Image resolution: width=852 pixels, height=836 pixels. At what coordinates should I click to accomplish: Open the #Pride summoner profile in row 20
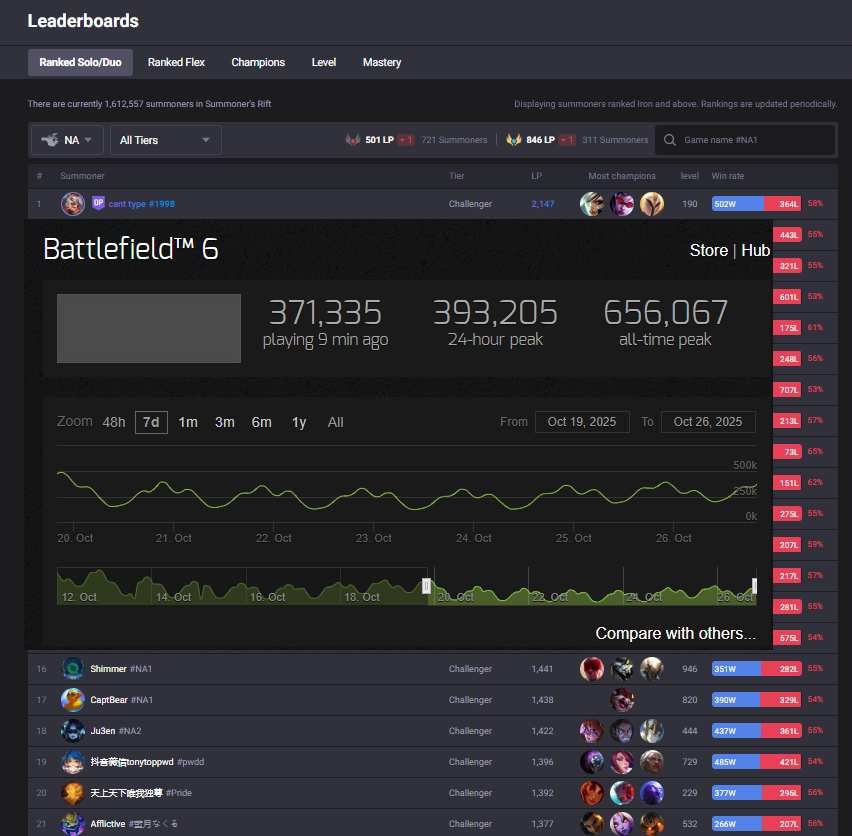tap(141, 793)
